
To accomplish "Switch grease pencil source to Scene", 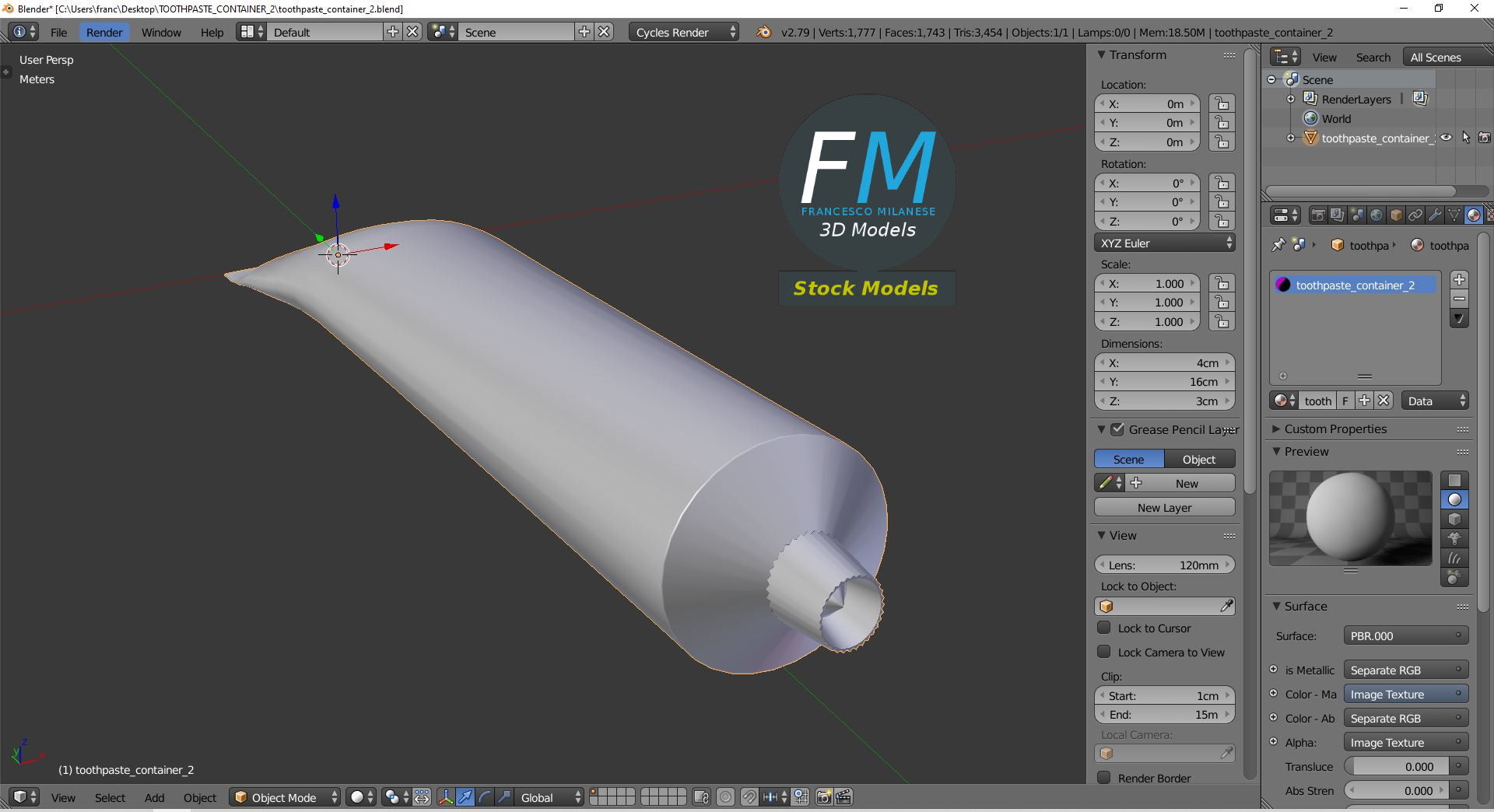I will pyautogui.click(x=1129, y=460).
